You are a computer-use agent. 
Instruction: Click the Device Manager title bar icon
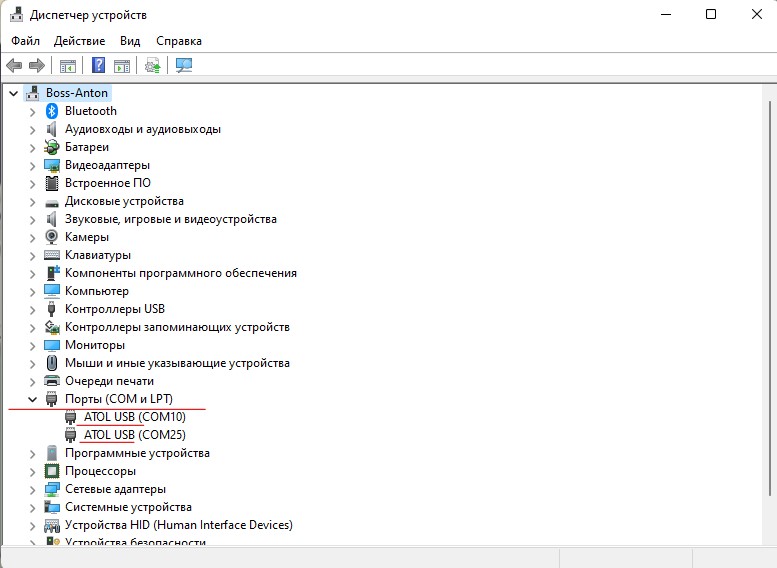[16, 15]
